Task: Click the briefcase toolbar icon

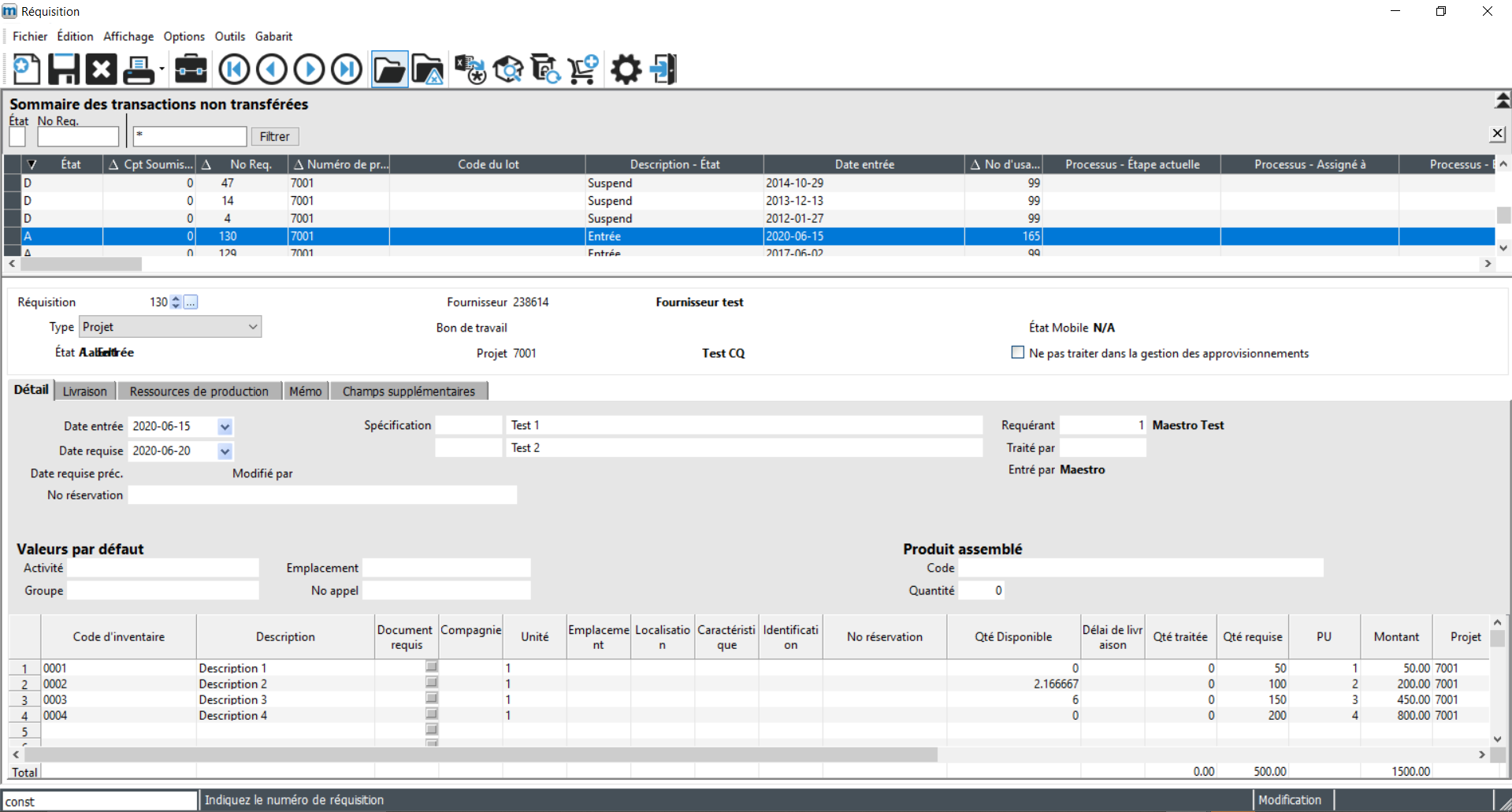Action: coord(191,69)
